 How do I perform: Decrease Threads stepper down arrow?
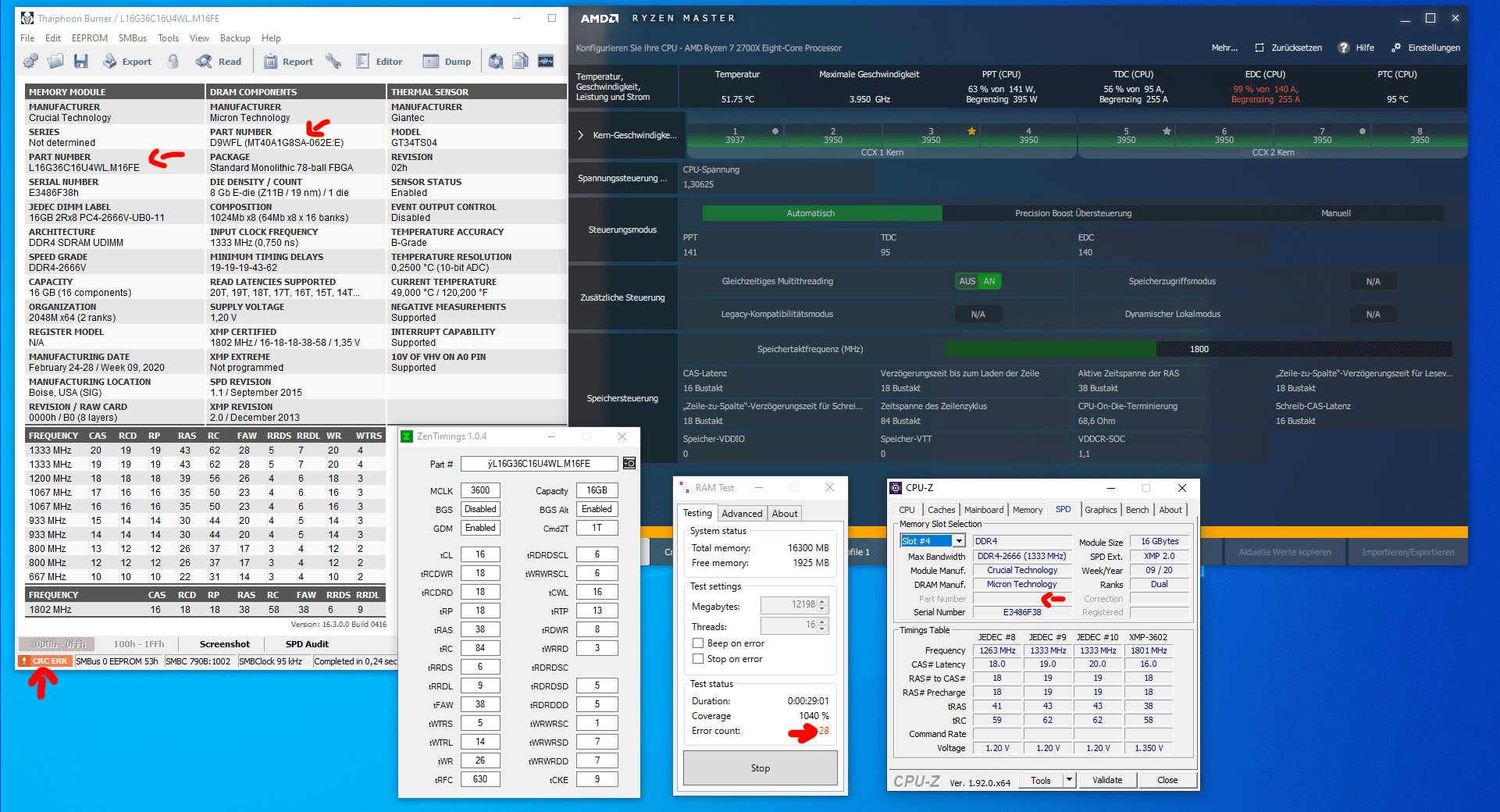coord(822,629)
